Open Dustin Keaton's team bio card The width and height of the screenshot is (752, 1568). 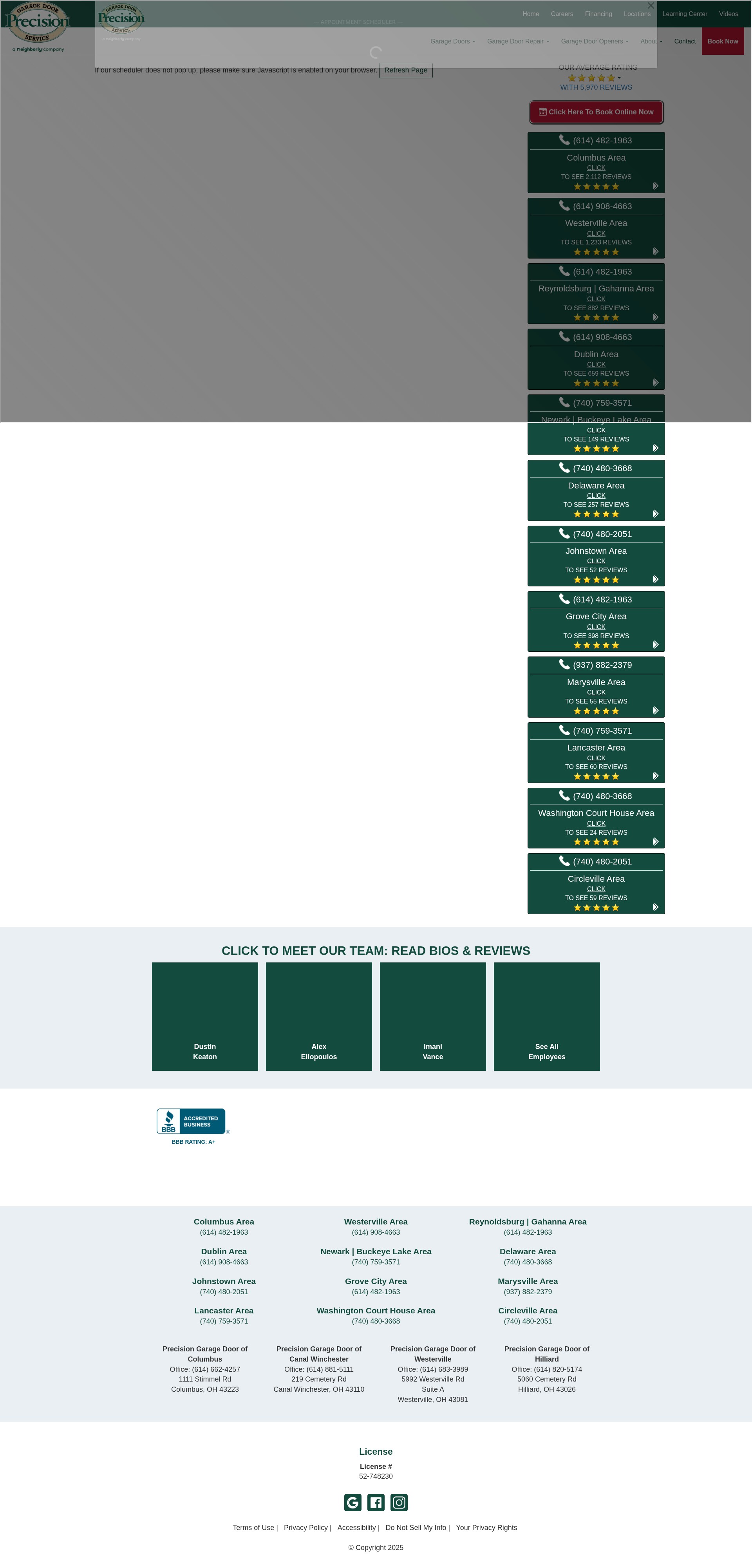pos(205,1016)
